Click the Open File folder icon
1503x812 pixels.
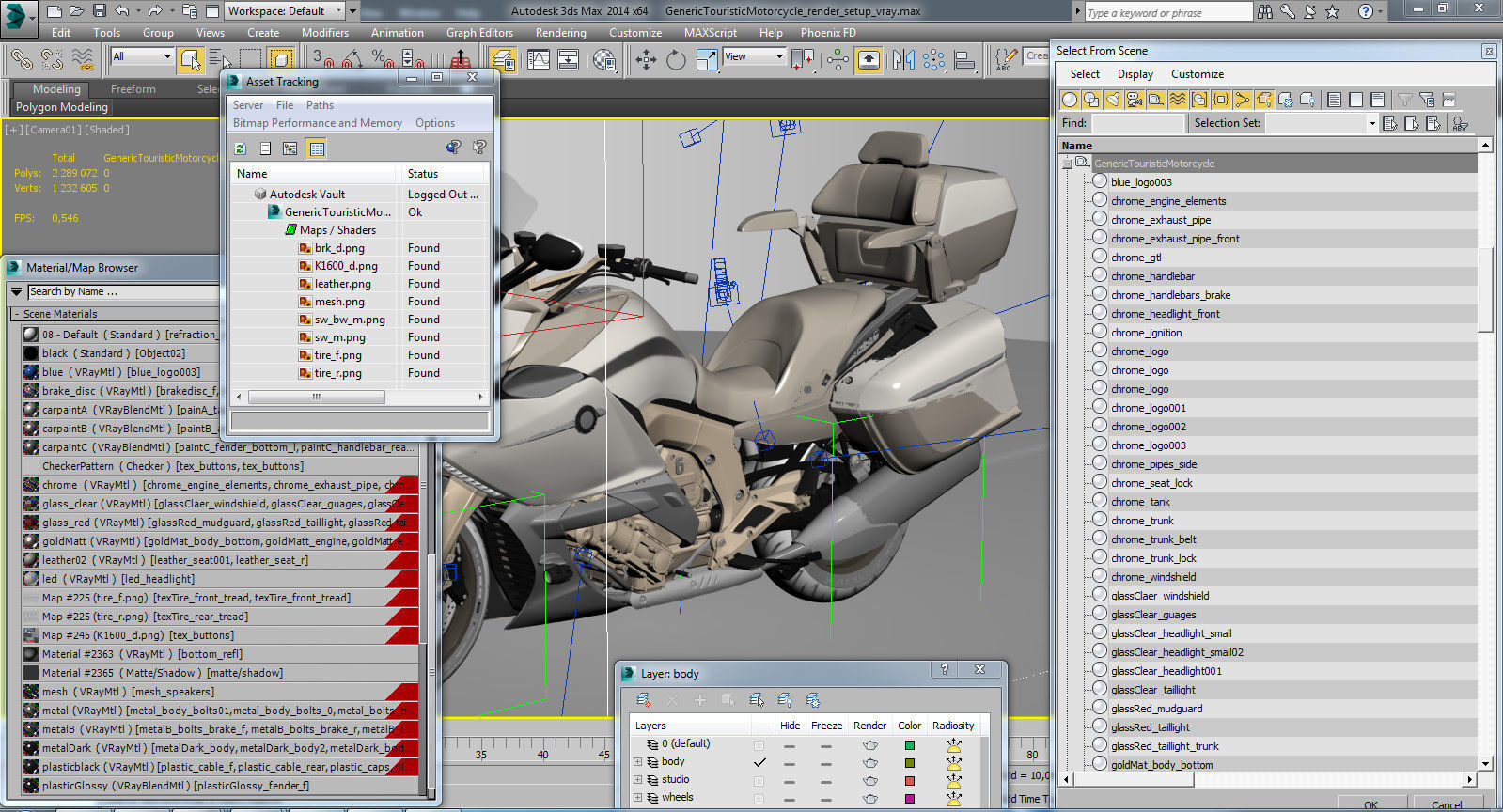[77, 11]
